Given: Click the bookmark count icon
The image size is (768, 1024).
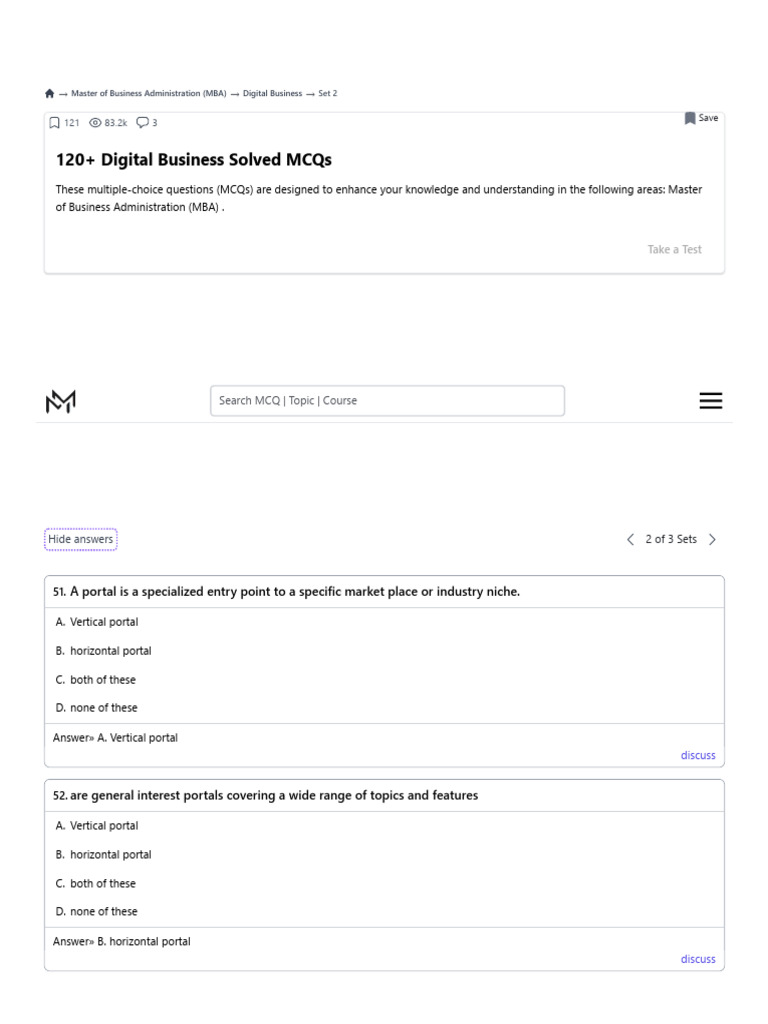Looking at the screenshot, I should tap(55, 123).
